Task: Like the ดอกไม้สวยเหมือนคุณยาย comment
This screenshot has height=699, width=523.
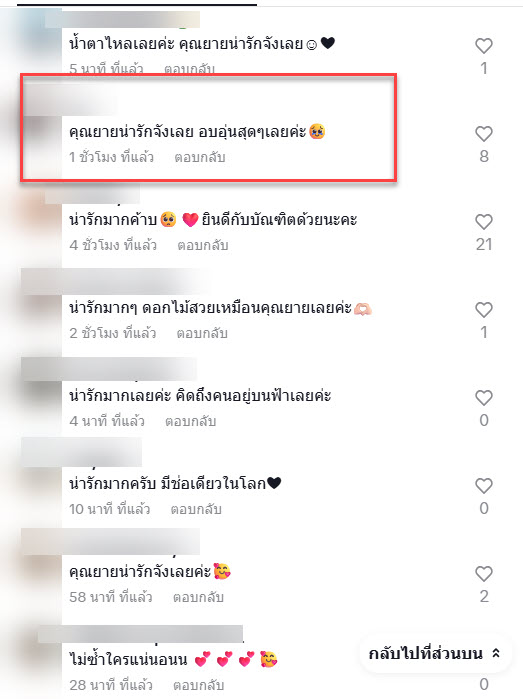Action: pos(484,309)
